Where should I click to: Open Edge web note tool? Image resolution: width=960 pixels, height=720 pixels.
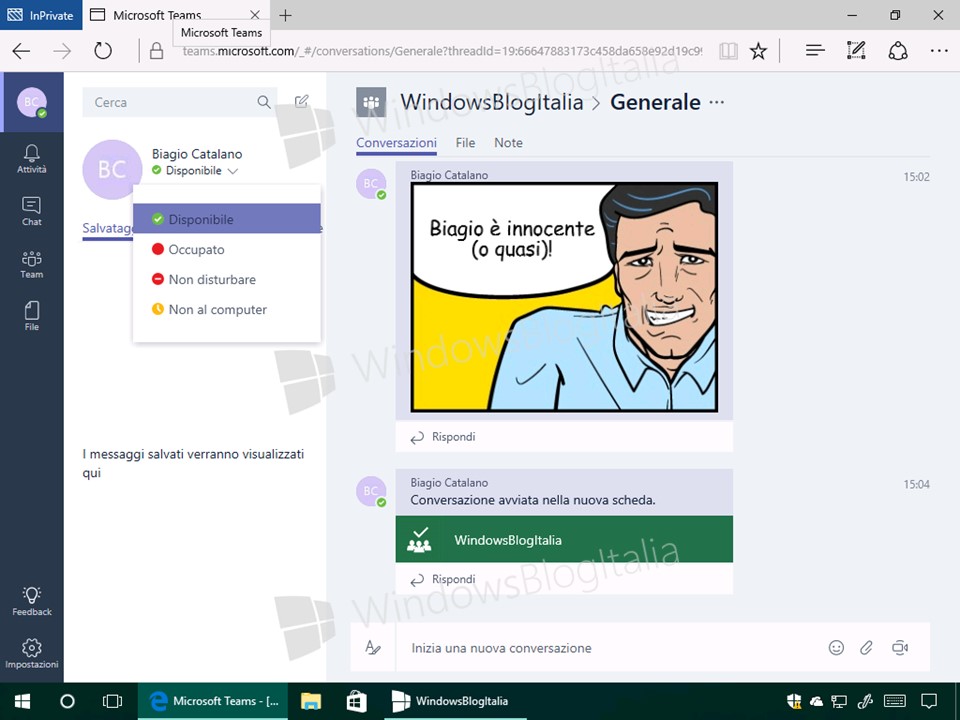pyautogui.click(x=856, y=51)
